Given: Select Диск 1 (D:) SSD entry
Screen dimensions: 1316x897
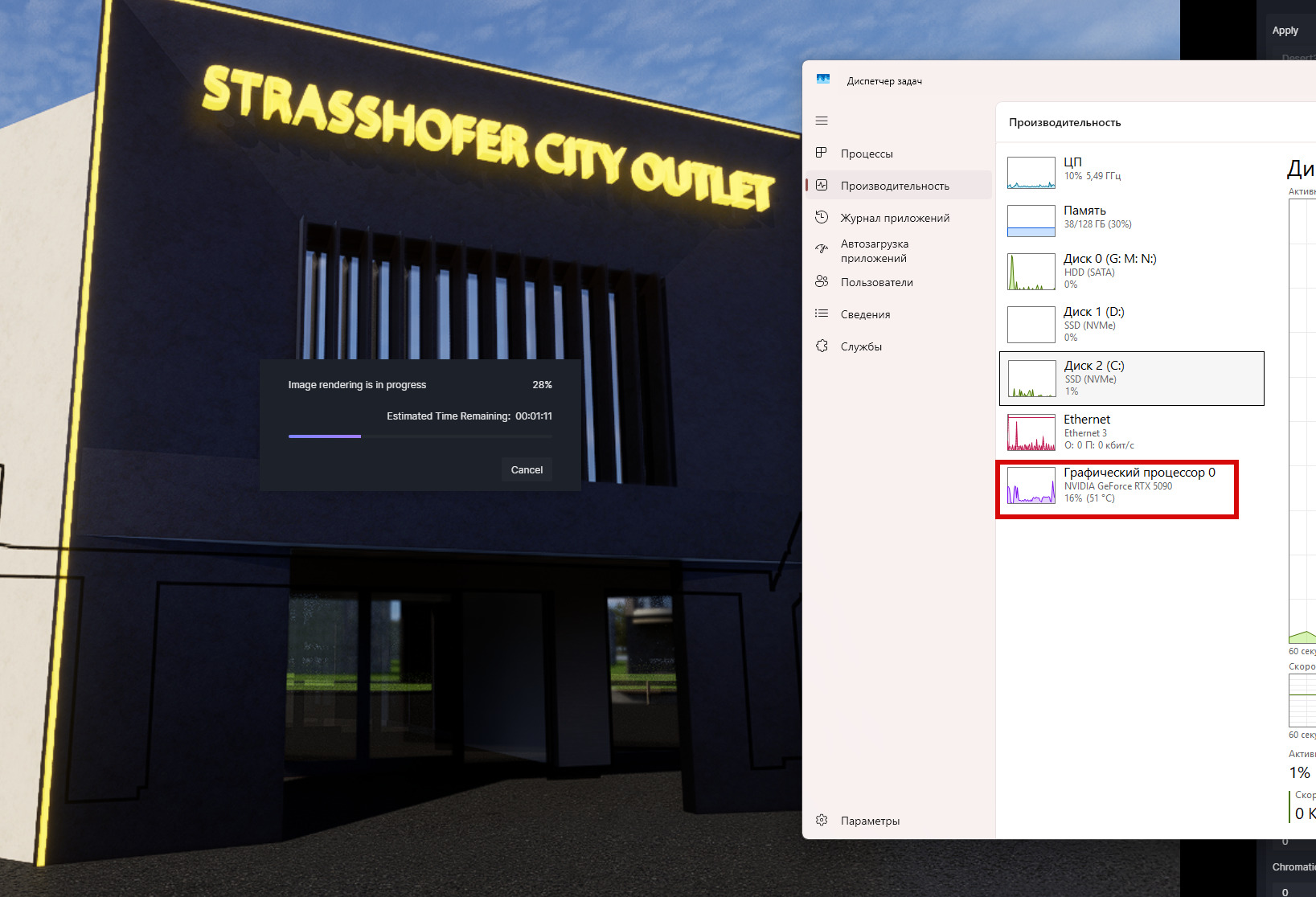Looking at the screenshot, I should (x=1132, y=324).
